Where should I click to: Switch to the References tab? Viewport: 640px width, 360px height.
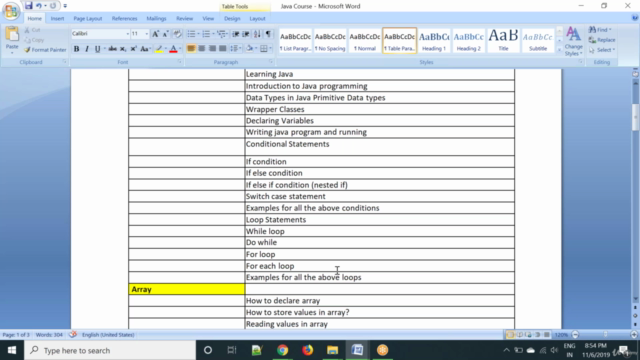124,18
